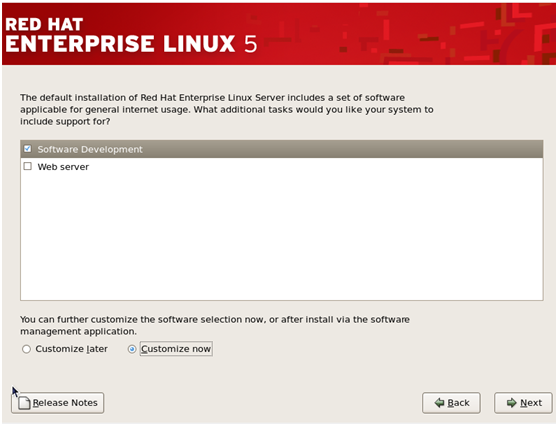Click the default installation description paragraph
558x426 pixels.
click(x=226, y=109)
